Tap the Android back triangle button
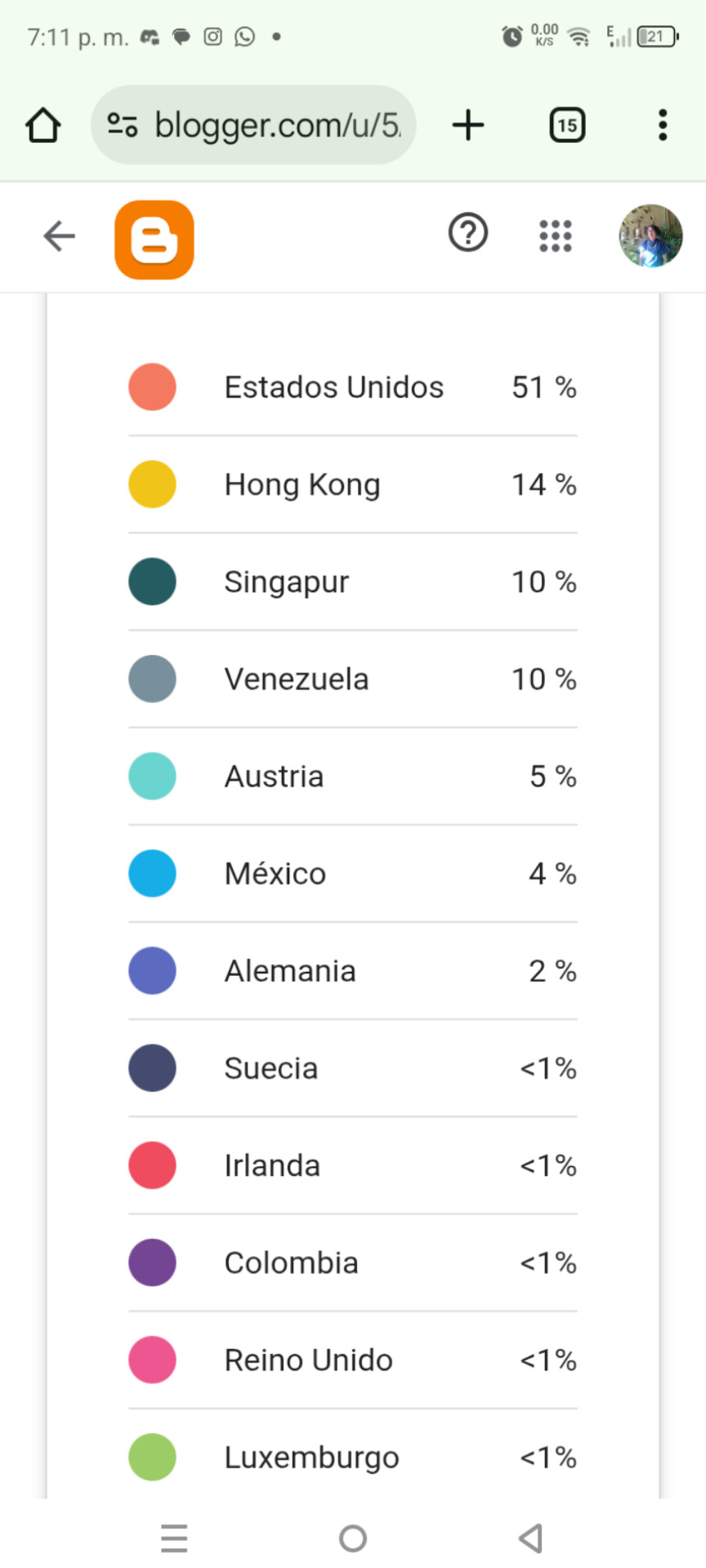This screenshot has height=1568, width=706. tap(531, 1539)
